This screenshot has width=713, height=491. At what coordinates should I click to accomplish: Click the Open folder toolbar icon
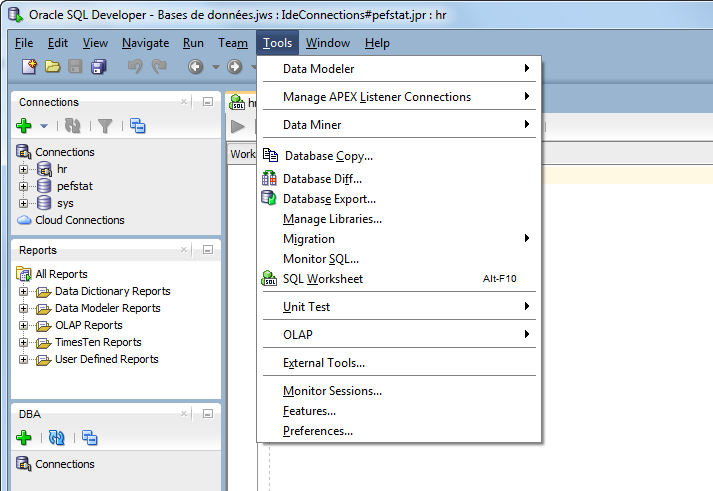pos(52,67)
